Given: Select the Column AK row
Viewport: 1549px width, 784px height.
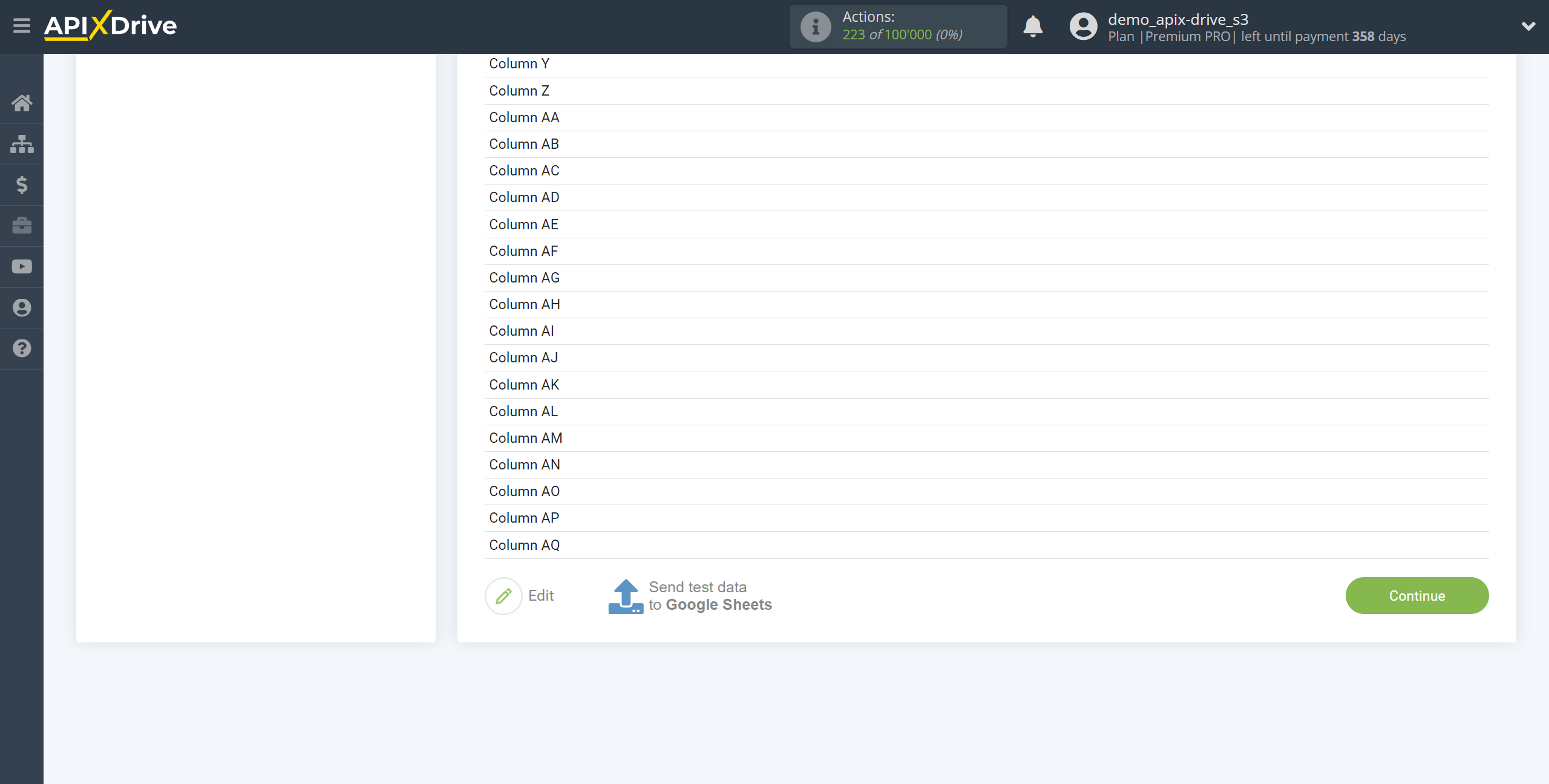Looking at the screenshot, I should click(986, 385).
